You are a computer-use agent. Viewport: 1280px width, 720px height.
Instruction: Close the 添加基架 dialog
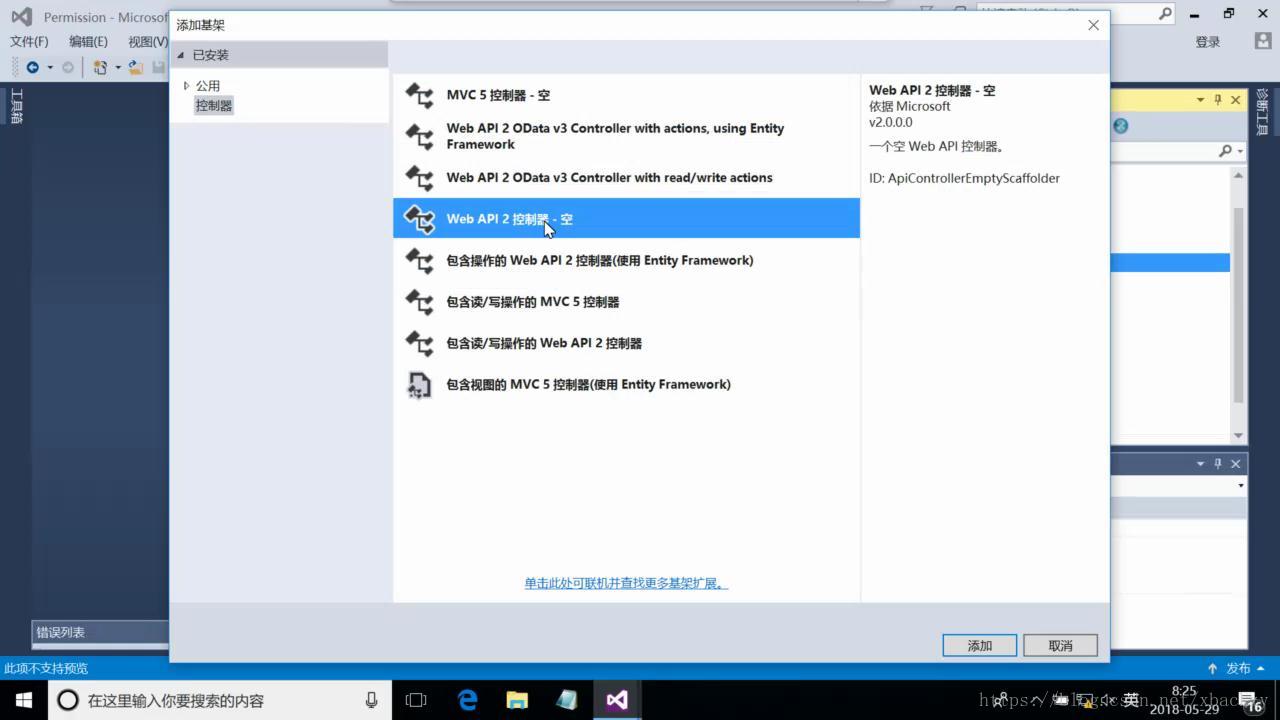(1093, 25)
